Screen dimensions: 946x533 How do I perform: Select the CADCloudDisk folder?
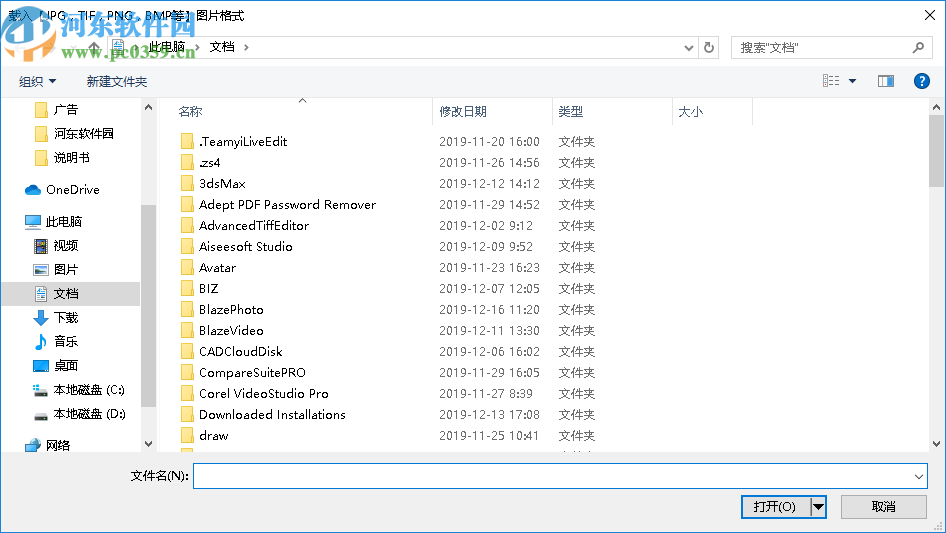[x=232, y=352]
